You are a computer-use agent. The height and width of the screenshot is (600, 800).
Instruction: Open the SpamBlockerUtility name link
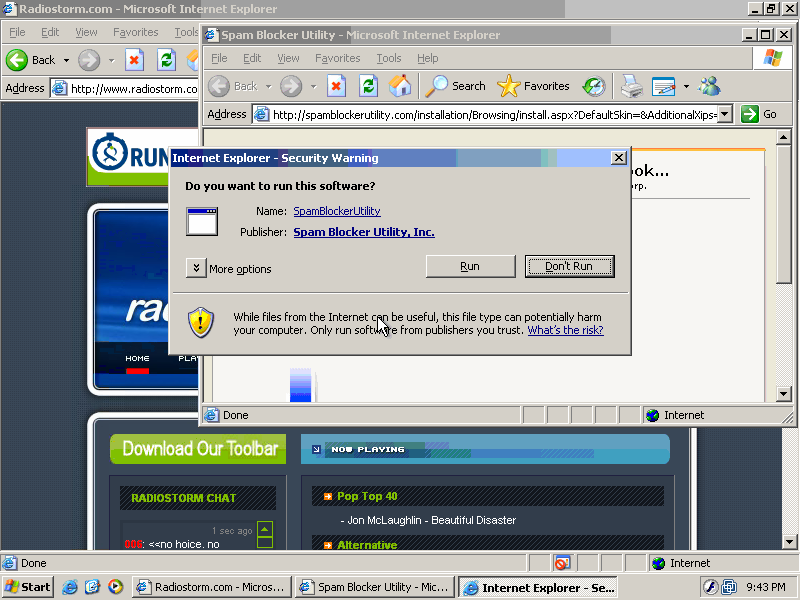coord(337,211)
